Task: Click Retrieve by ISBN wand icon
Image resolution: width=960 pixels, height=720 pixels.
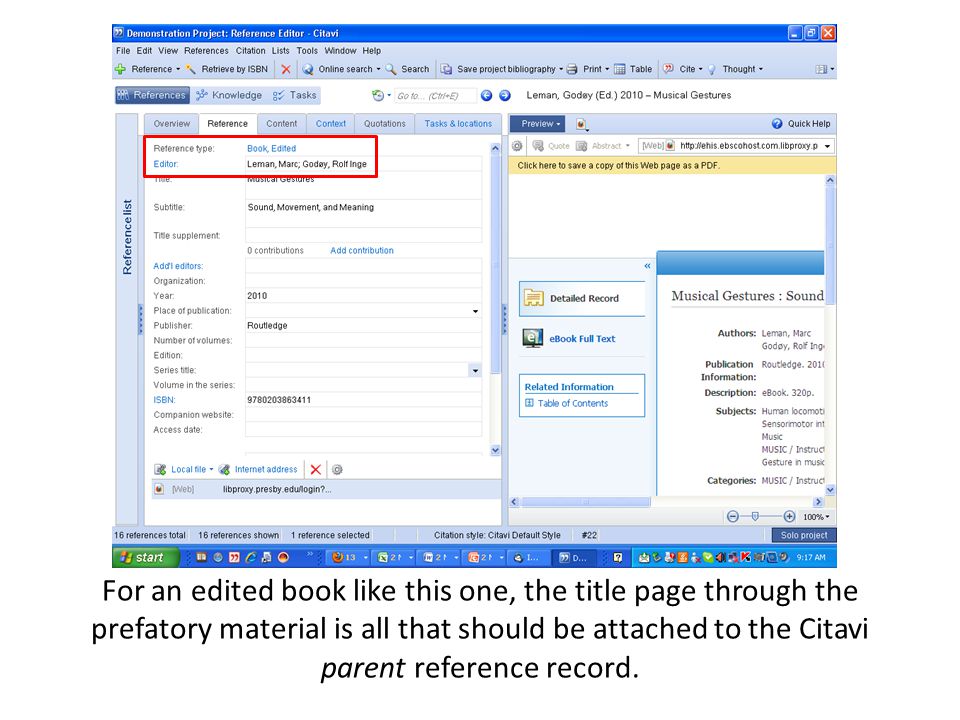Action: tap(191, 69)
